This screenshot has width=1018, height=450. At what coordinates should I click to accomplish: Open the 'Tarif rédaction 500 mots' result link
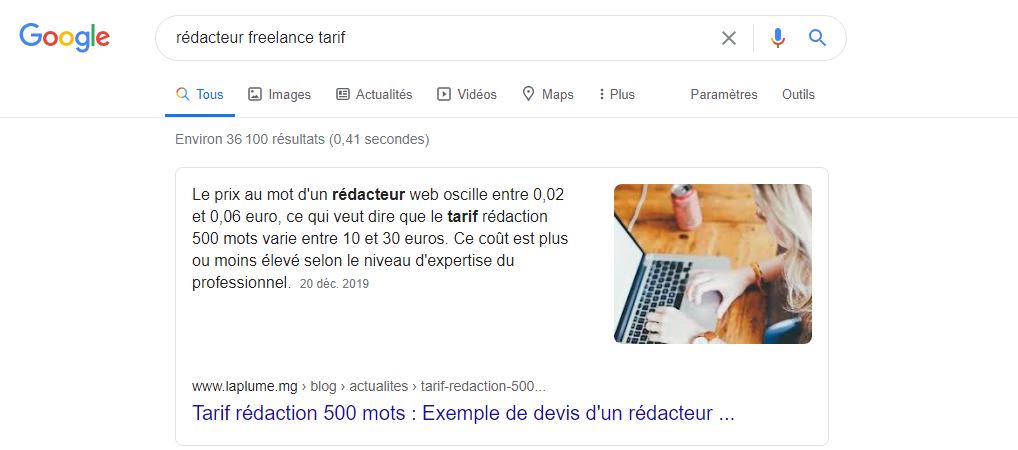[x=463, y=413]
